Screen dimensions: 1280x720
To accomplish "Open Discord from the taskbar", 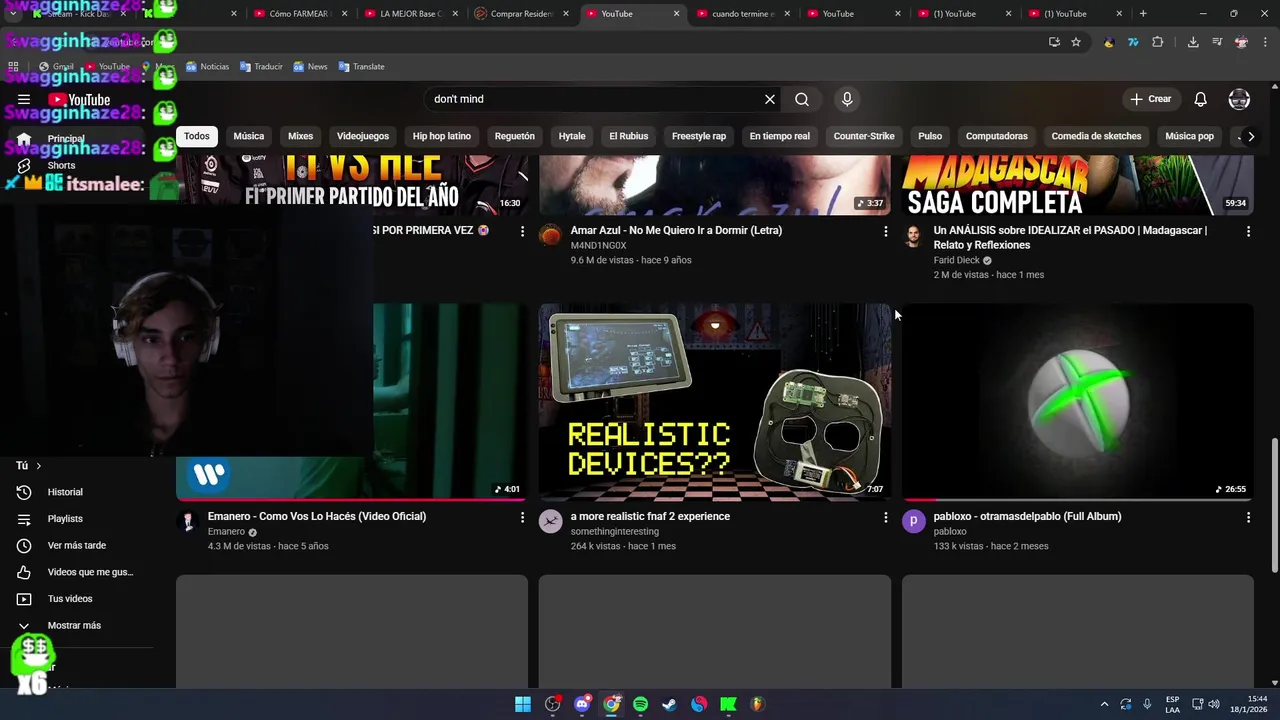I will 582,704.
